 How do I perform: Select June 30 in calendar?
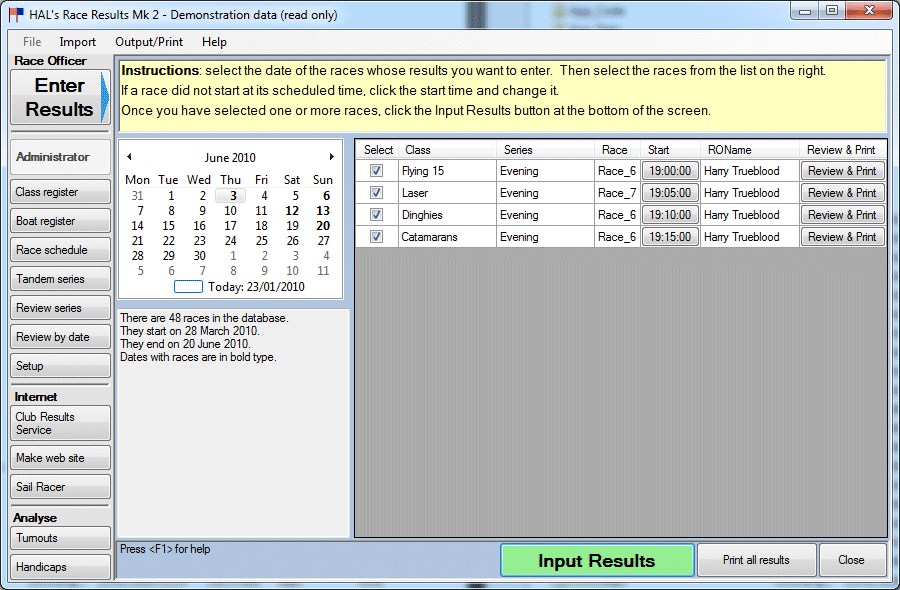click(199, 255)
